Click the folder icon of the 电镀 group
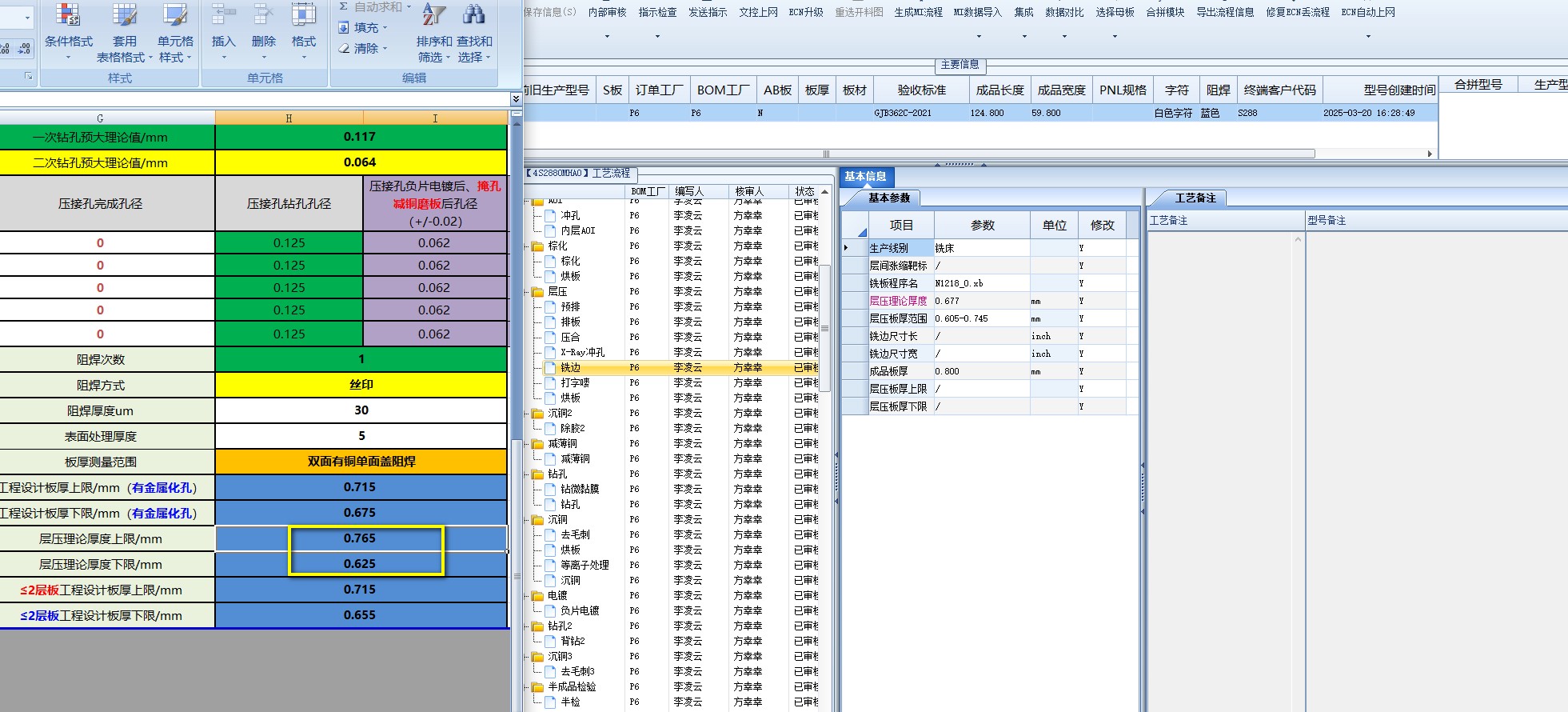This screenshot has height=712, width=1568. pos(538,596)
